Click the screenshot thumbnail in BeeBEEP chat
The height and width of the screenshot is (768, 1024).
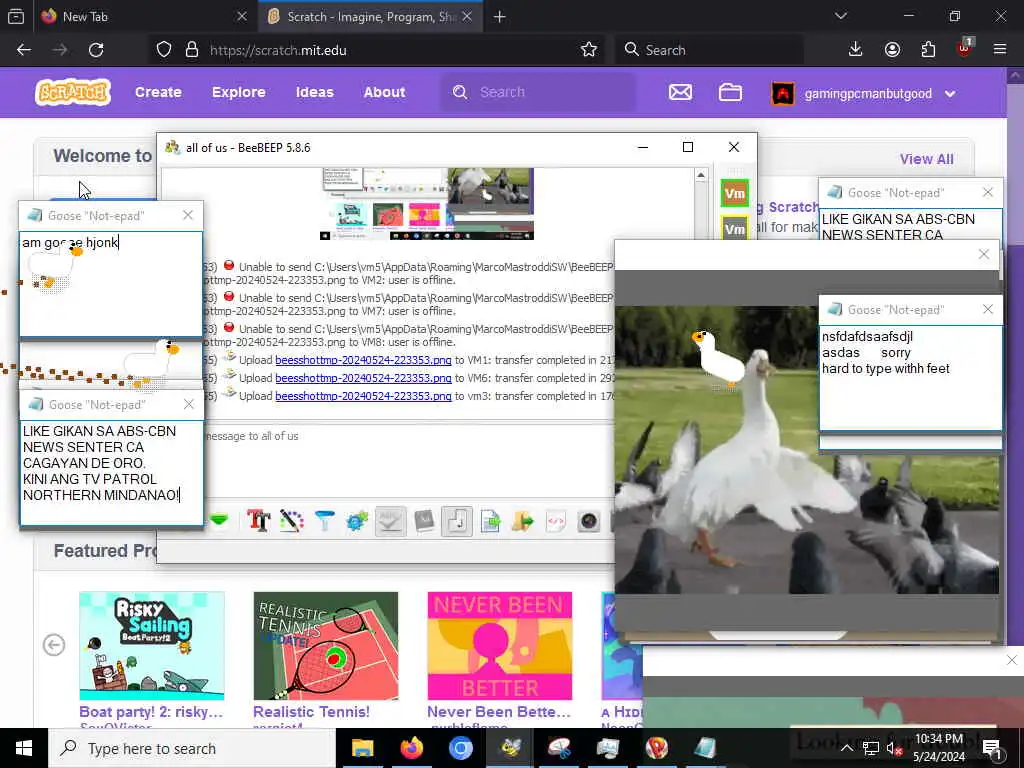426,204
